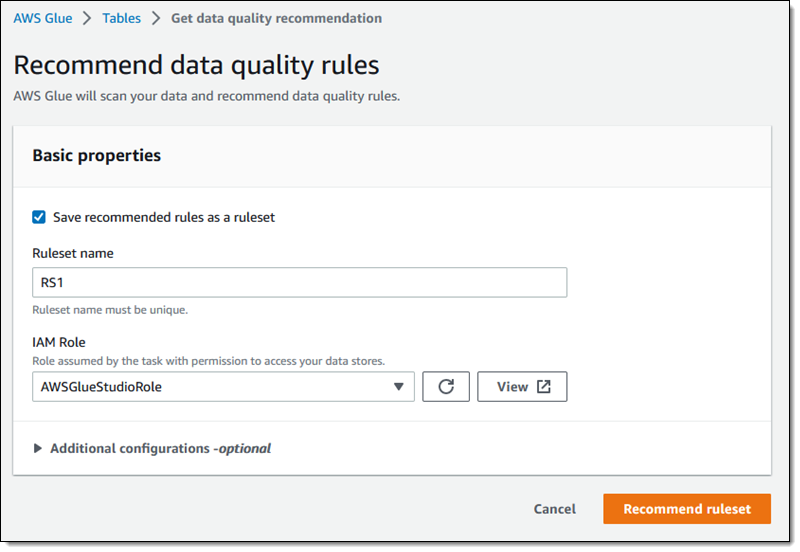The image size is (800, 552).
Task: Focus the Ruleset name field containing RS1
Action: click(x=300, y=283)
